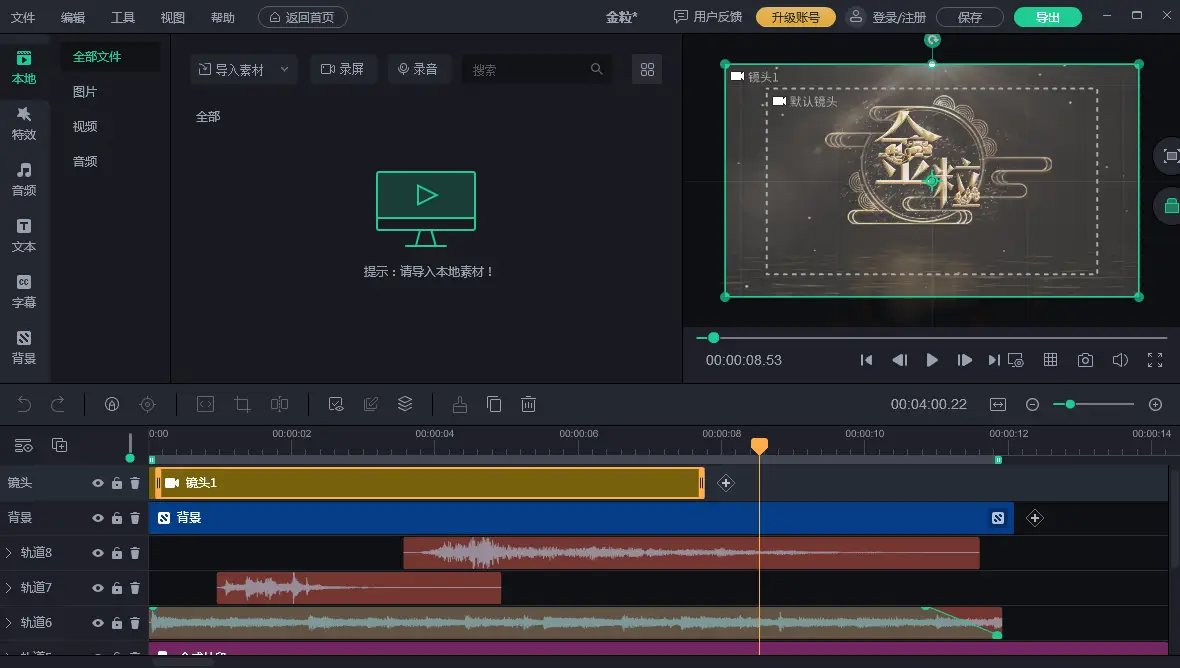Toggle visibility of 轨道6
1180x668 pixels.
[98, 623]
